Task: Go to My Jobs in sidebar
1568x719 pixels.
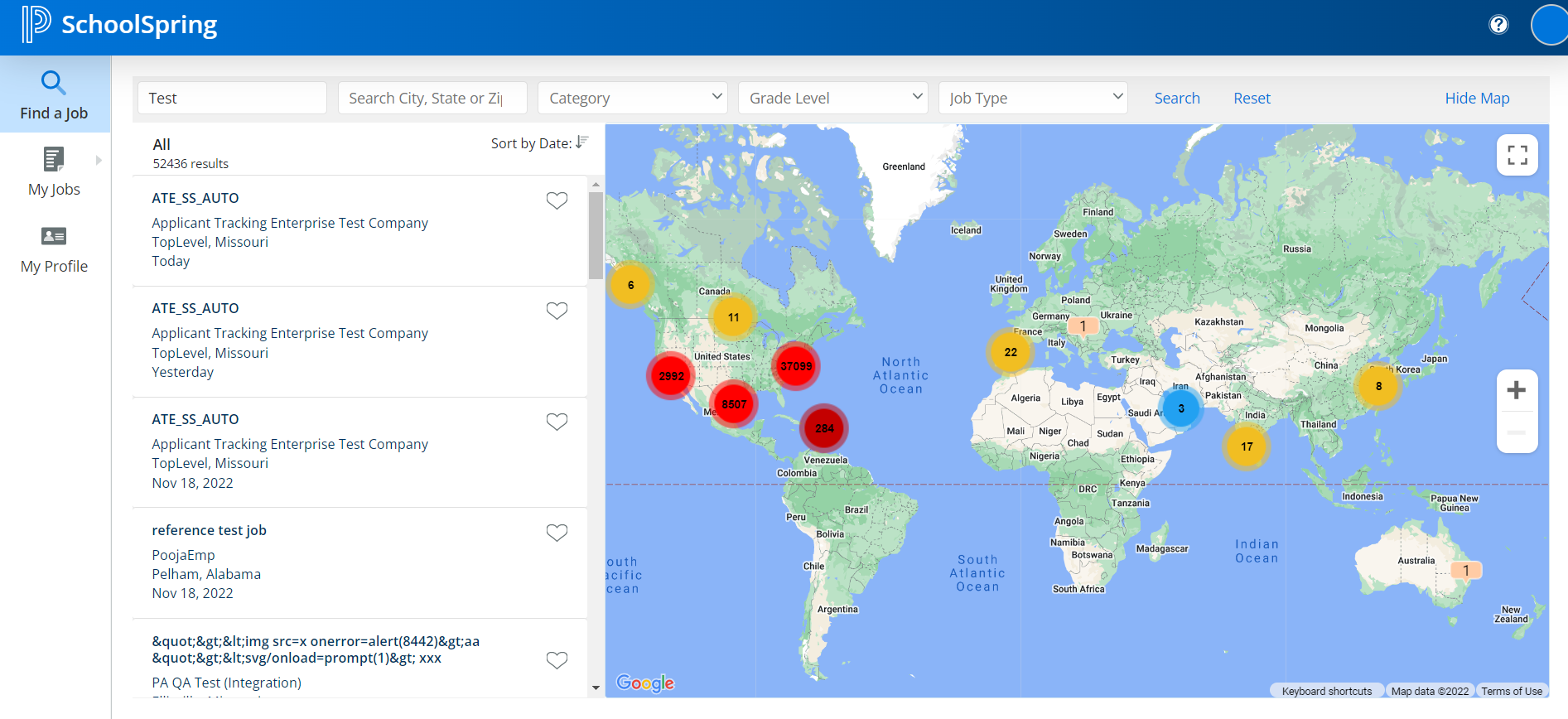Action: point(55,171)
